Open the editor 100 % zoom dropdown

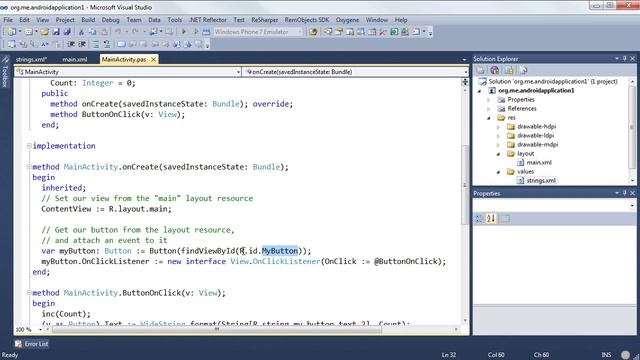[40, 329]
